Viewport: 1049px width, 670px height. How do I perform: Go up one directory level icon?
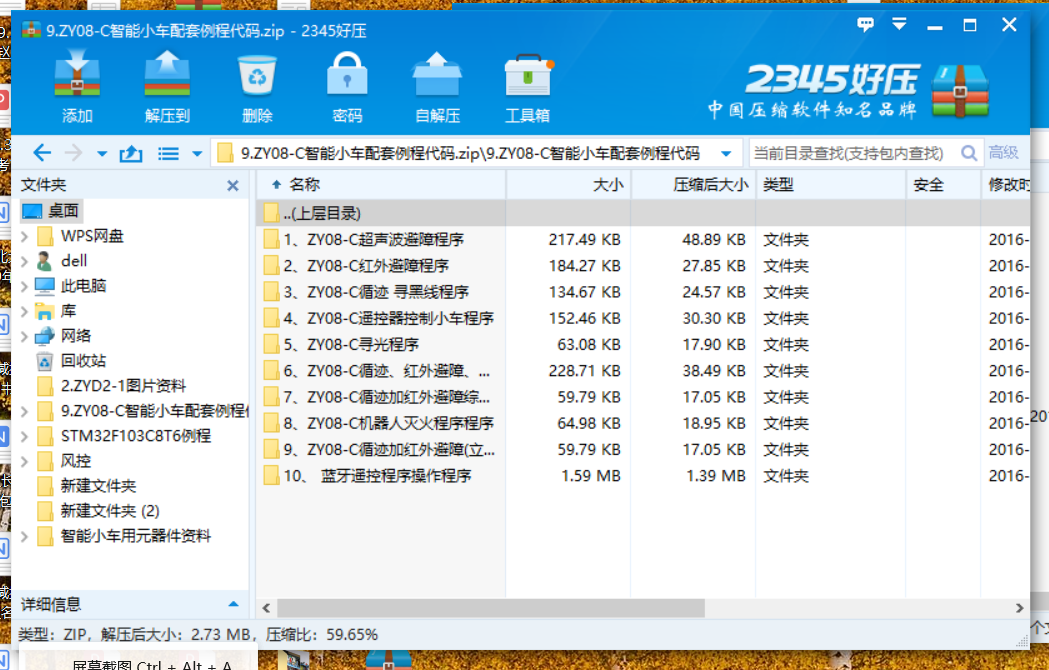coord(130,154)
